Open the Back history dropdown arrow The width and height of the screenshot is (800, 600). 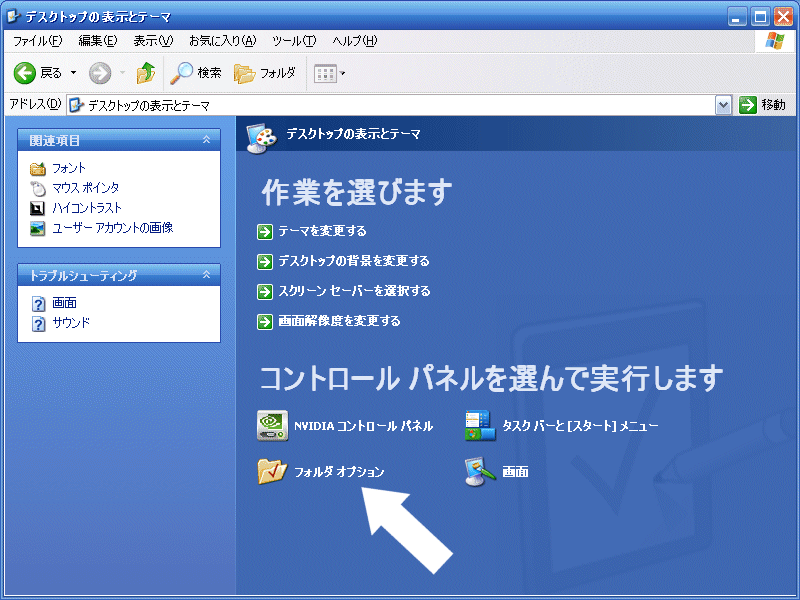73,73
